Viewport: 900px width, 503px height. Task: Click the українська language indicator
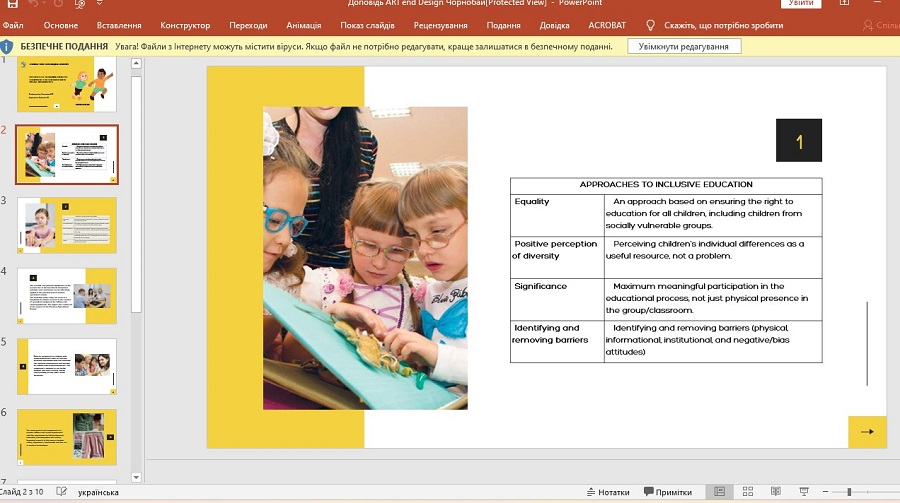(98, 492)
